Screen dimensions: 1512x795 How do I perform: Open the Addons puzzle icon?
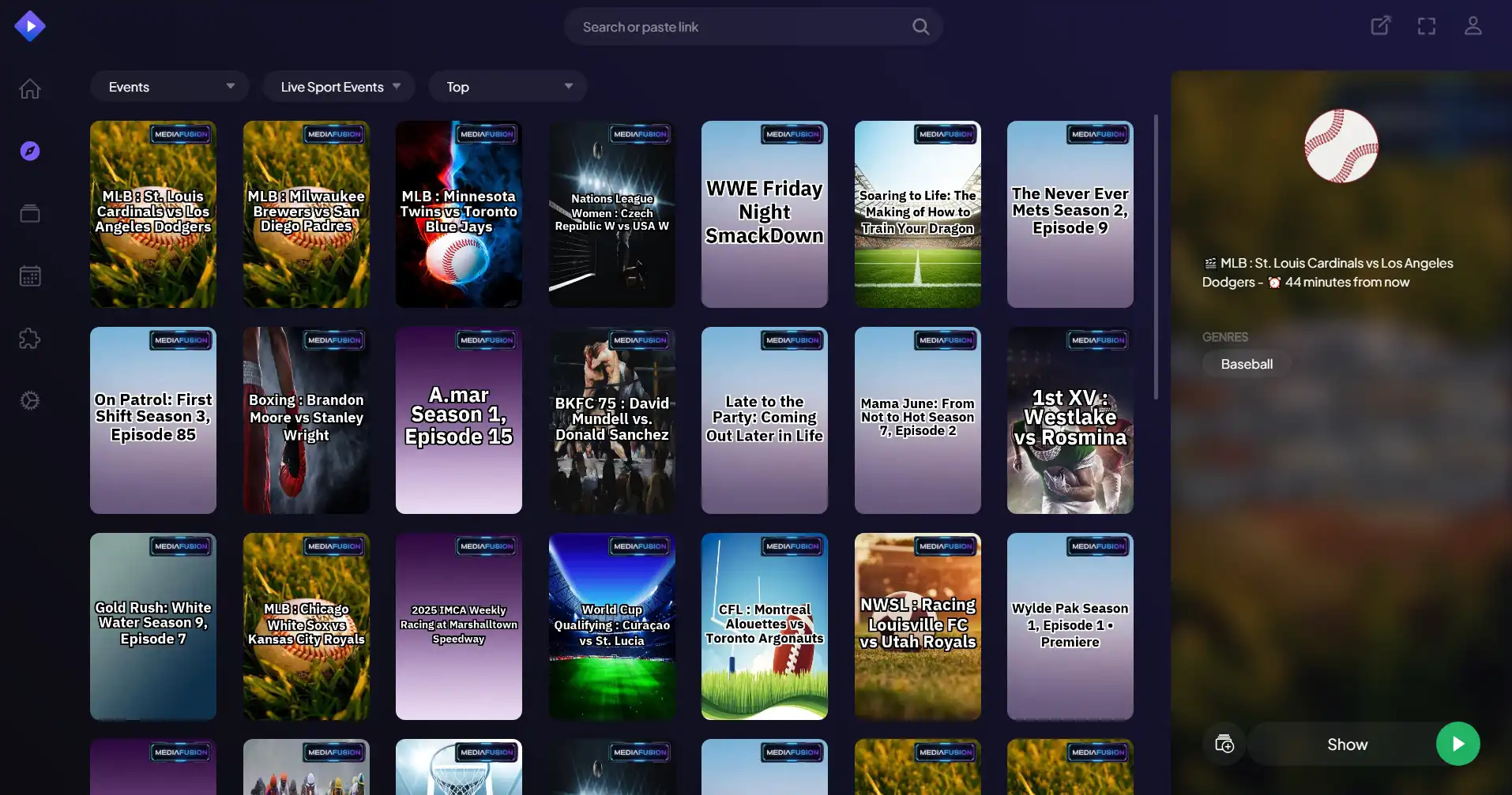pos(30,339)
